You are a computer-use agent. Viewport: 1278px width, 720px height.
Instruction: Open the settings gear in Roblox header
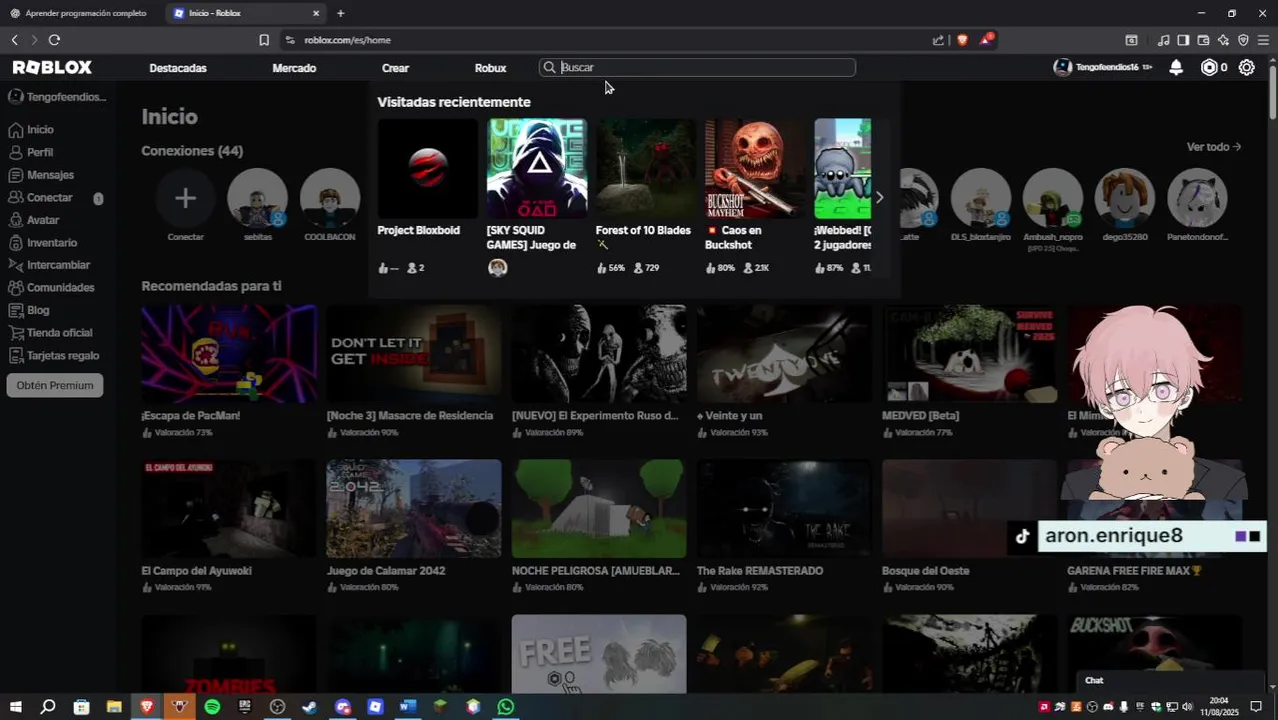tap(1246, 67)
